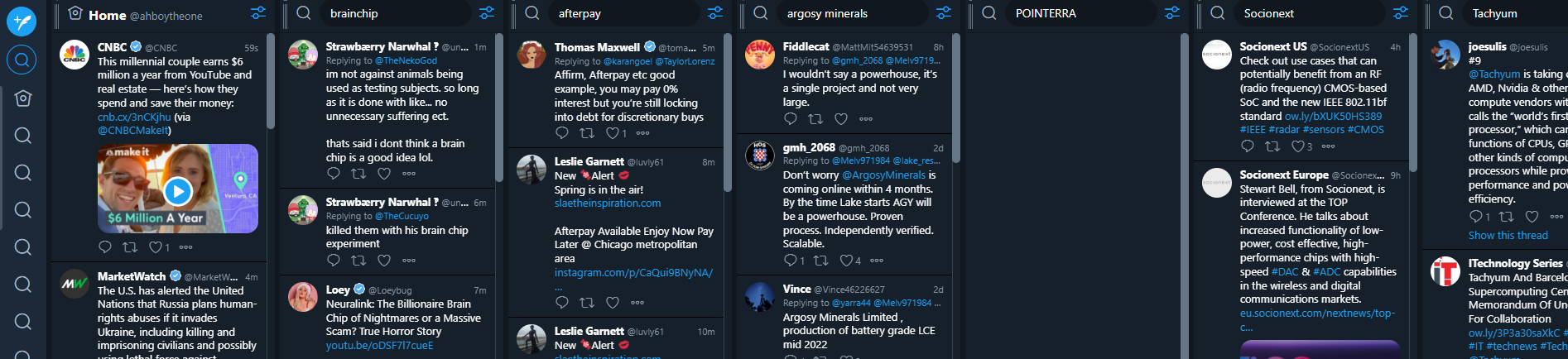Retweet Thomas Maxwell's Afterpay tweet
The image size is (1568, 359).
point(587,133)
